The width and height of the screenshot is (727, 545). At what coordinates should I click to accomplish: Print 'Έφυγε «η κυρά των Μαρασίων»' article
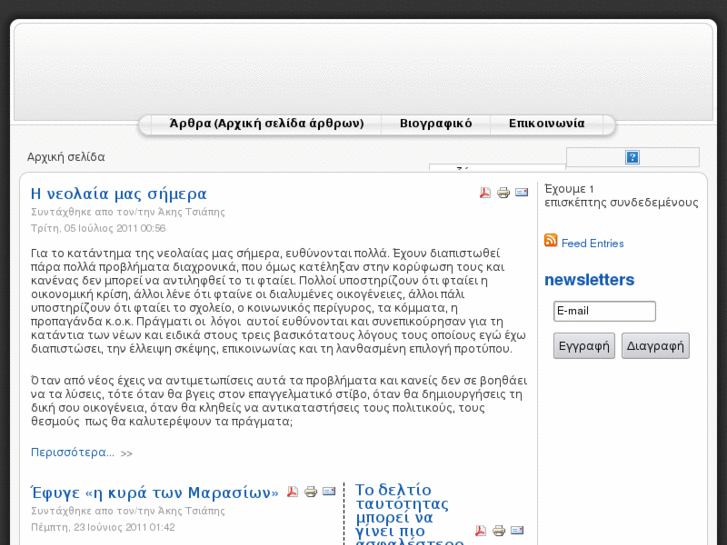point(311,491)
